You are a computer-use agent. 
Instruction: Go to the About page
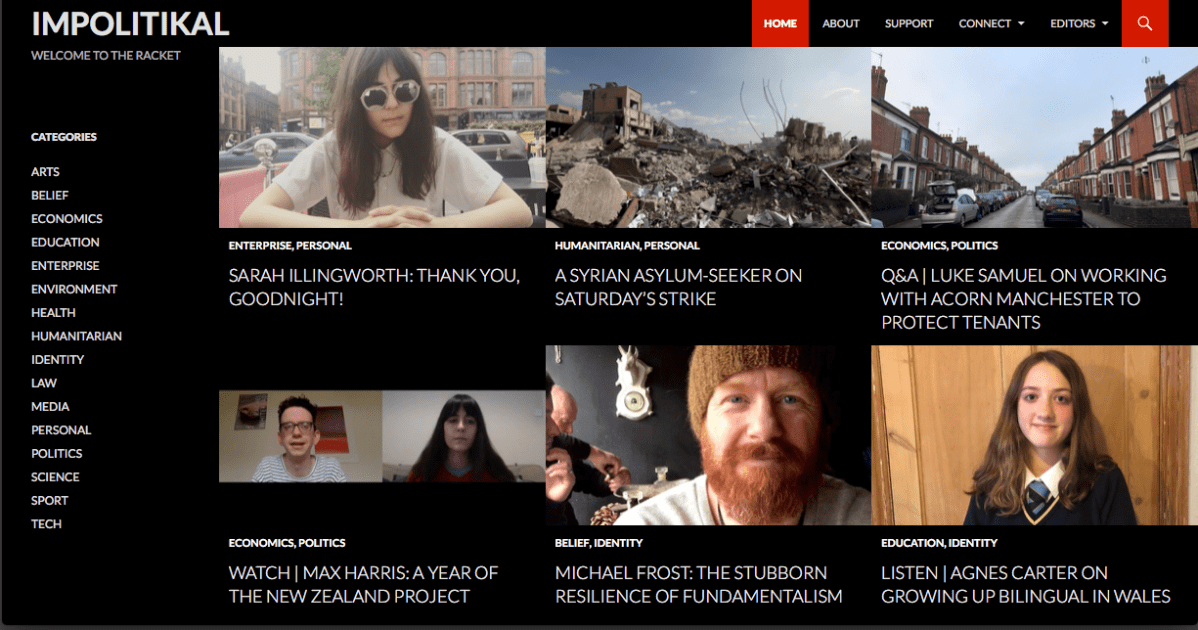coord(840,24)
